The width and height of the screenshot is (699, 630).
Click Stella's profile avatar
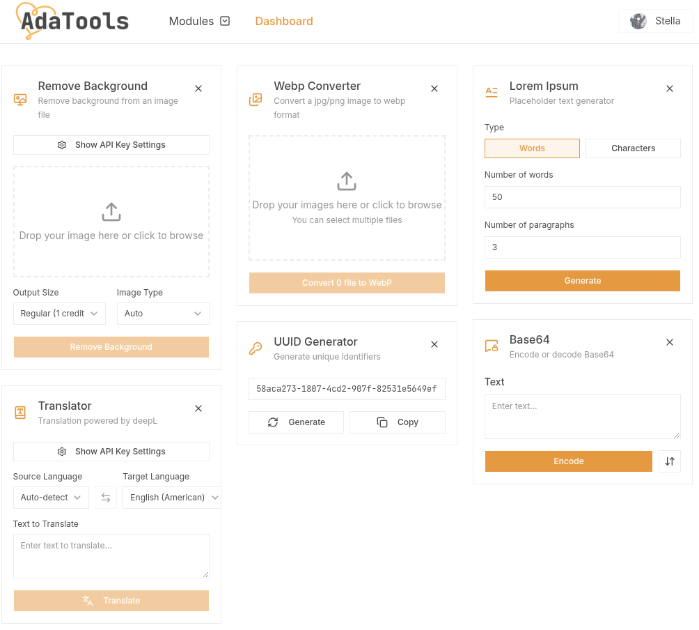pos(638,21)
